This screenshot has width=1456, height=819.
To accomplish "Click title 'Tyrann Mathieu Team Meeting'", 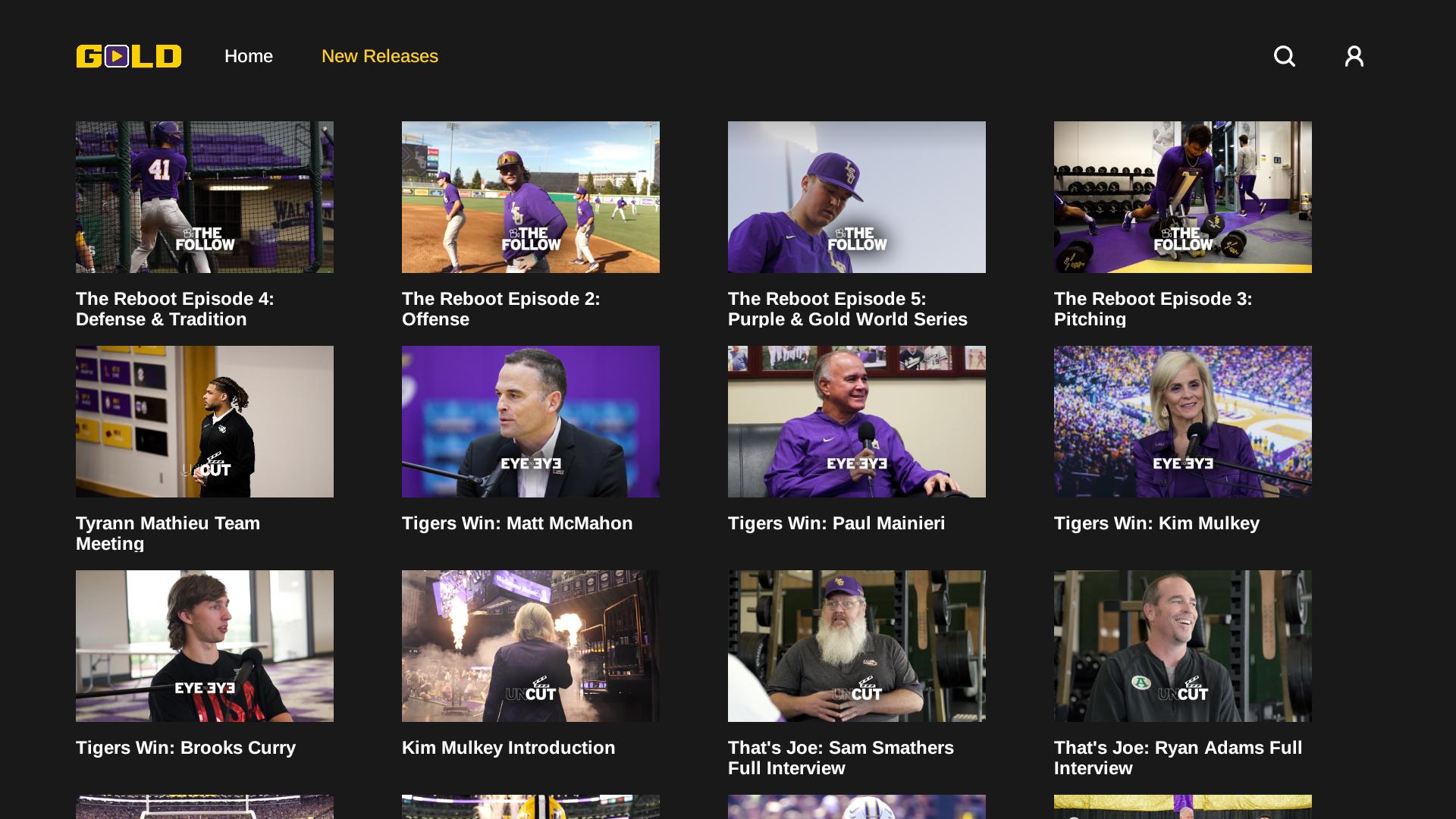I will (x=168, y=533).
